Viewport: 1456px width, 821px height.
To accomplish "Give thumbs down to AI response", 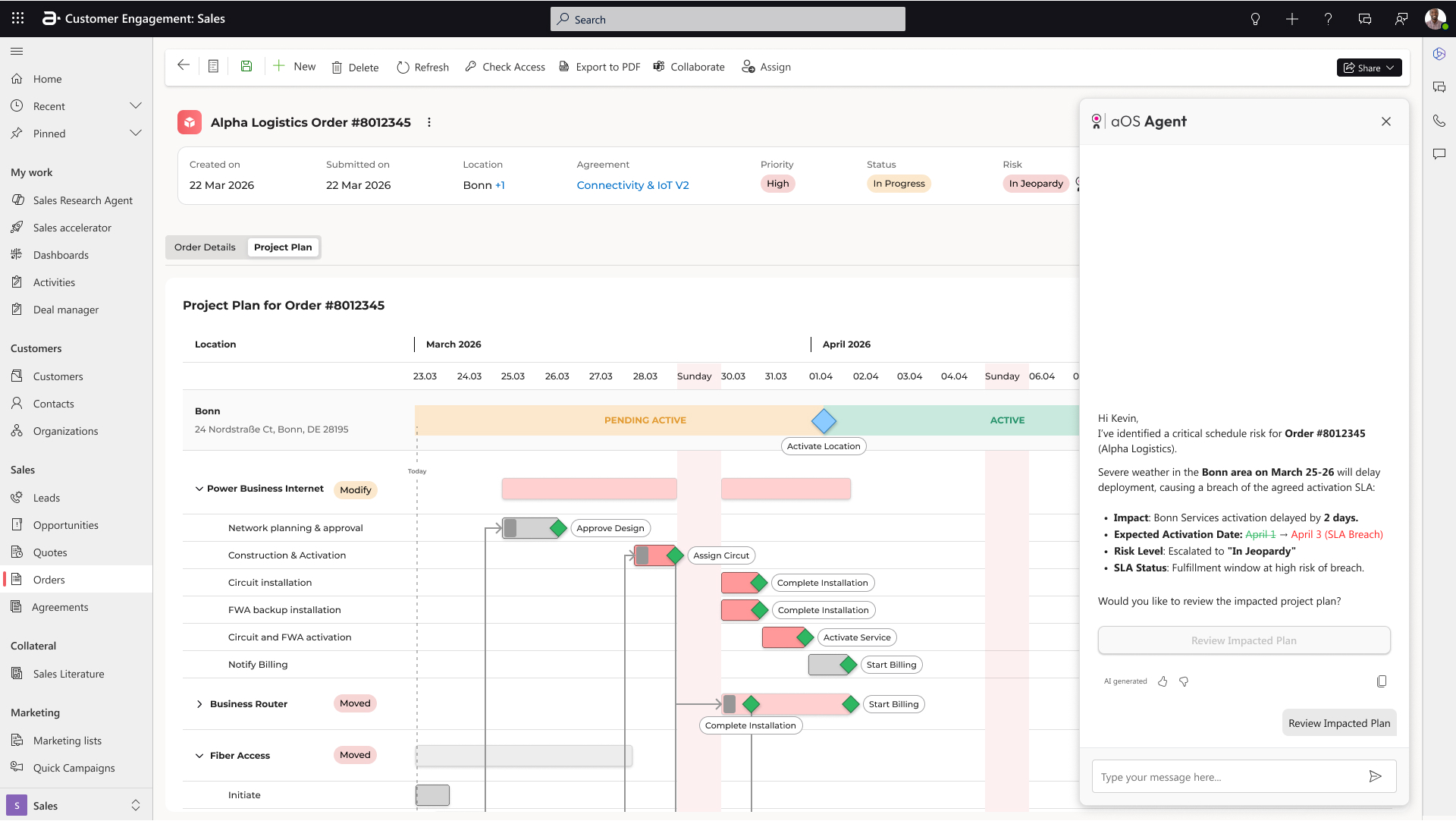I will (x=1184, y=681).
